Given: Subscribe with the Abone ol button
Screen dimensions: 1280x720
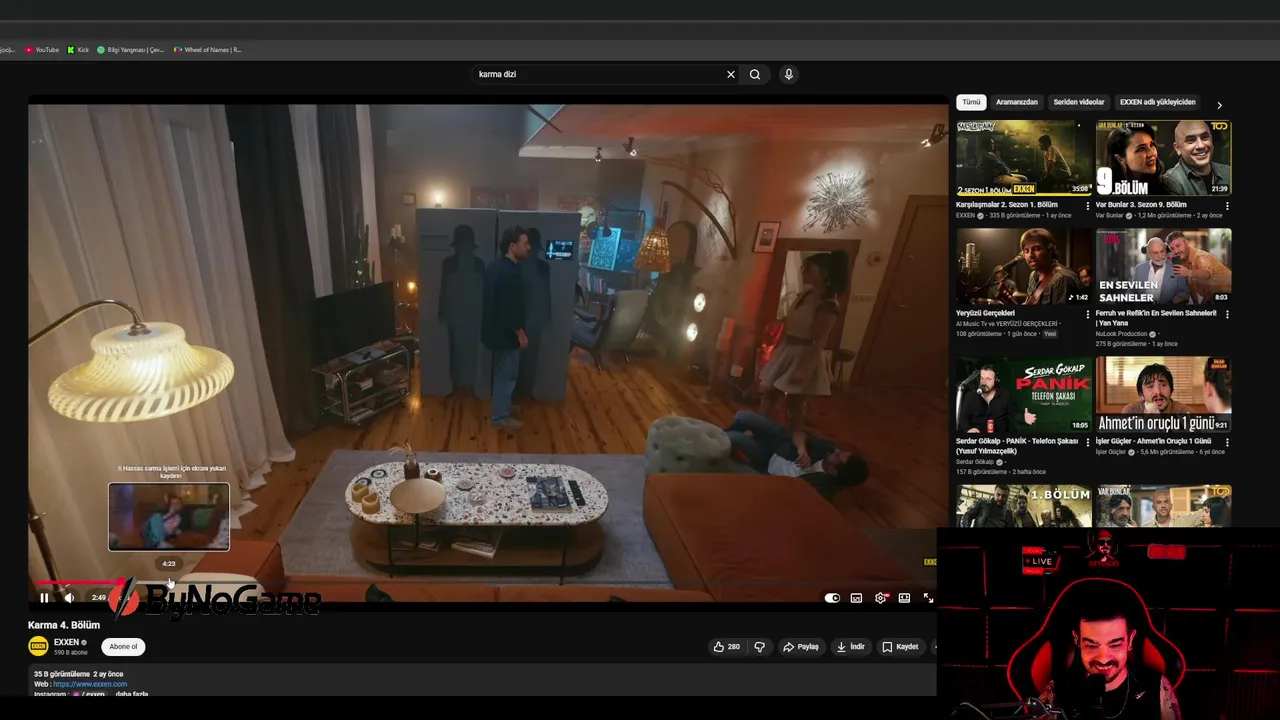Looking at the screenshot, I should (123, 647).
